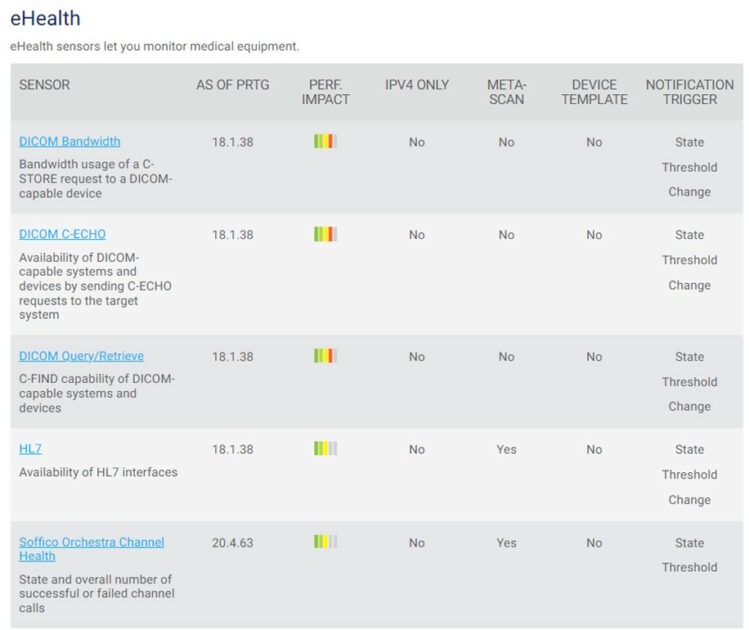Click the NOTIFICATION TRIGGER column header
749x630 pixels.
click(x=689, y=92)
